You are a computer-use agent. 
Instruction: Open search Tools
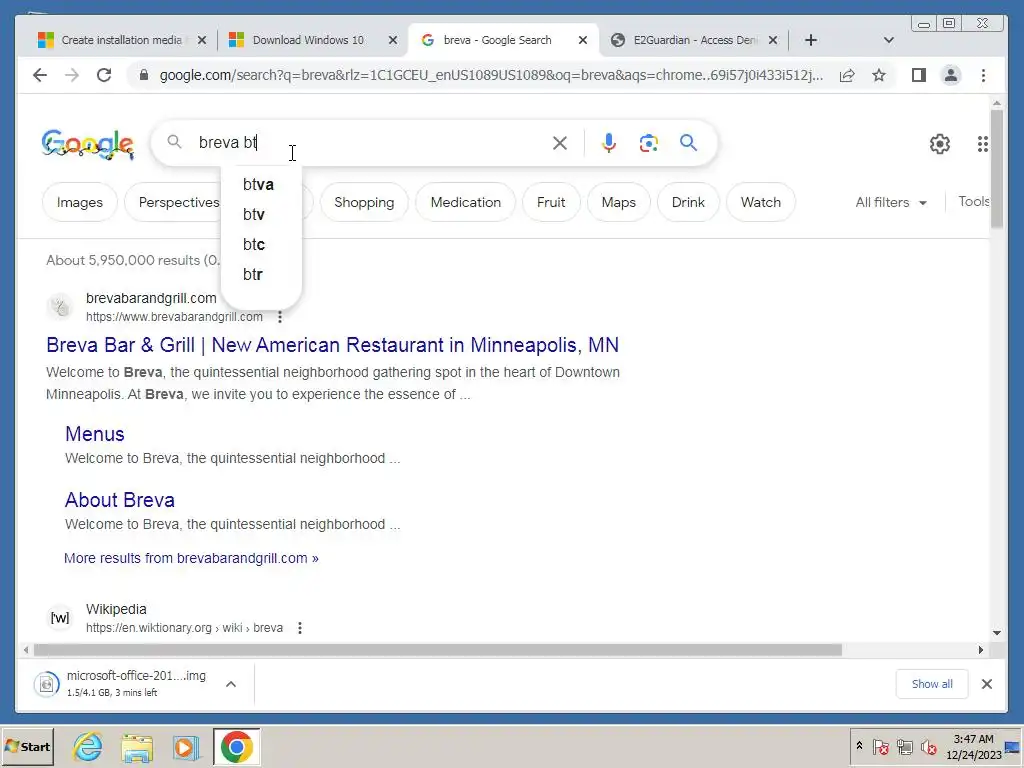click(x=973, y=202)
